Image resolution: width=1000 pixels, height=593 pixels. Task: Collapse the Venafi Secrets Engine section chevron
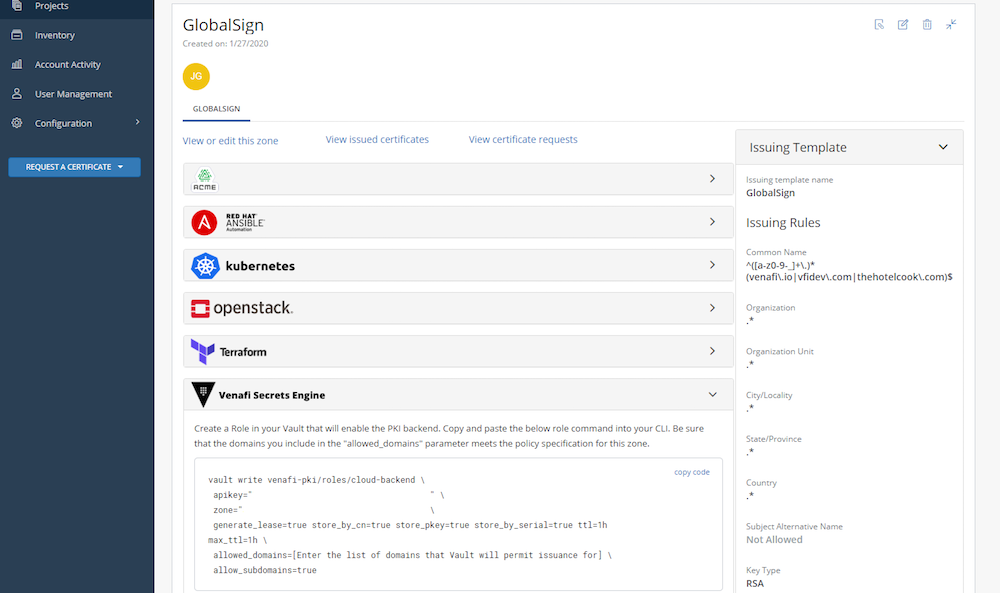(712, 395)
